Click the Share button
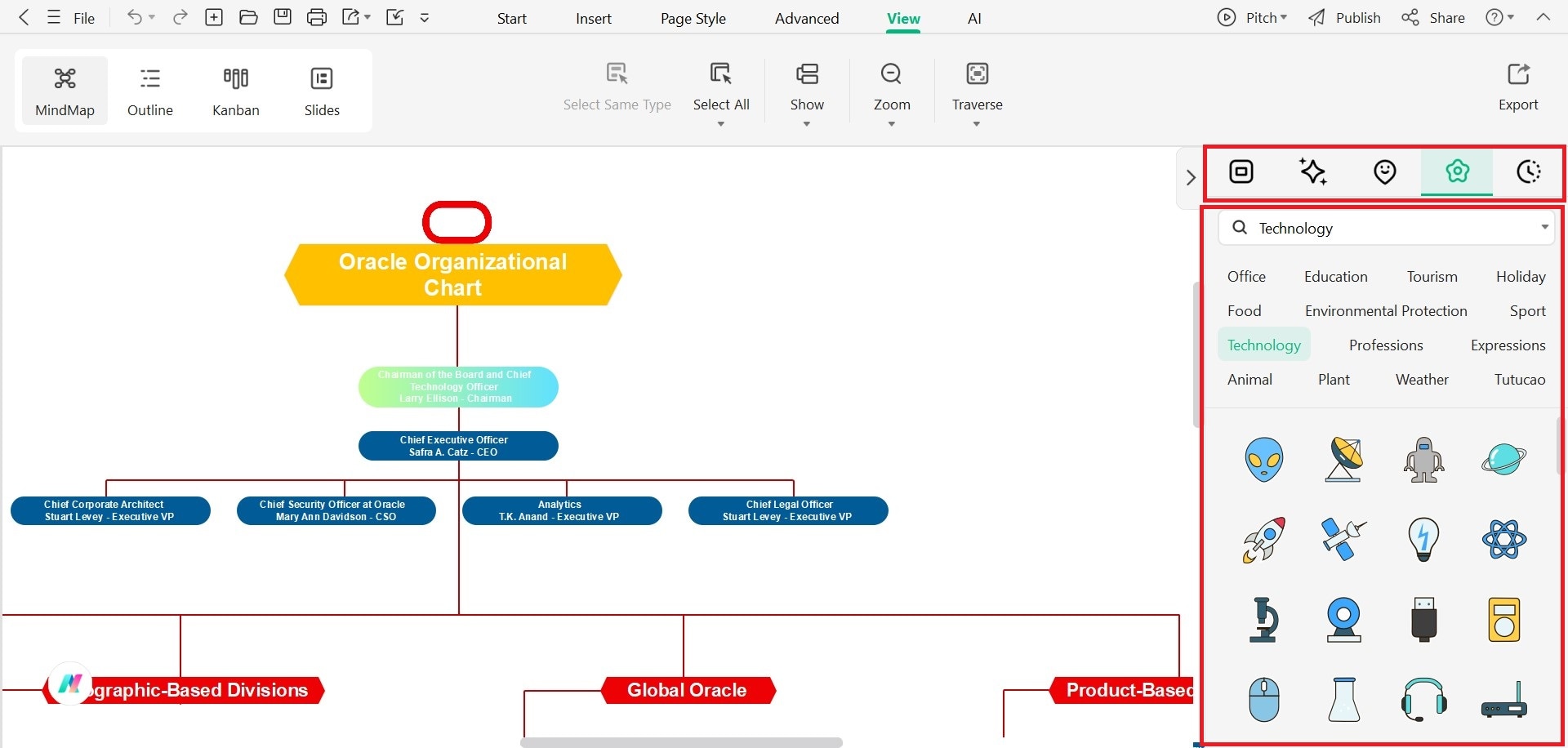 [x=1433, y=17]
